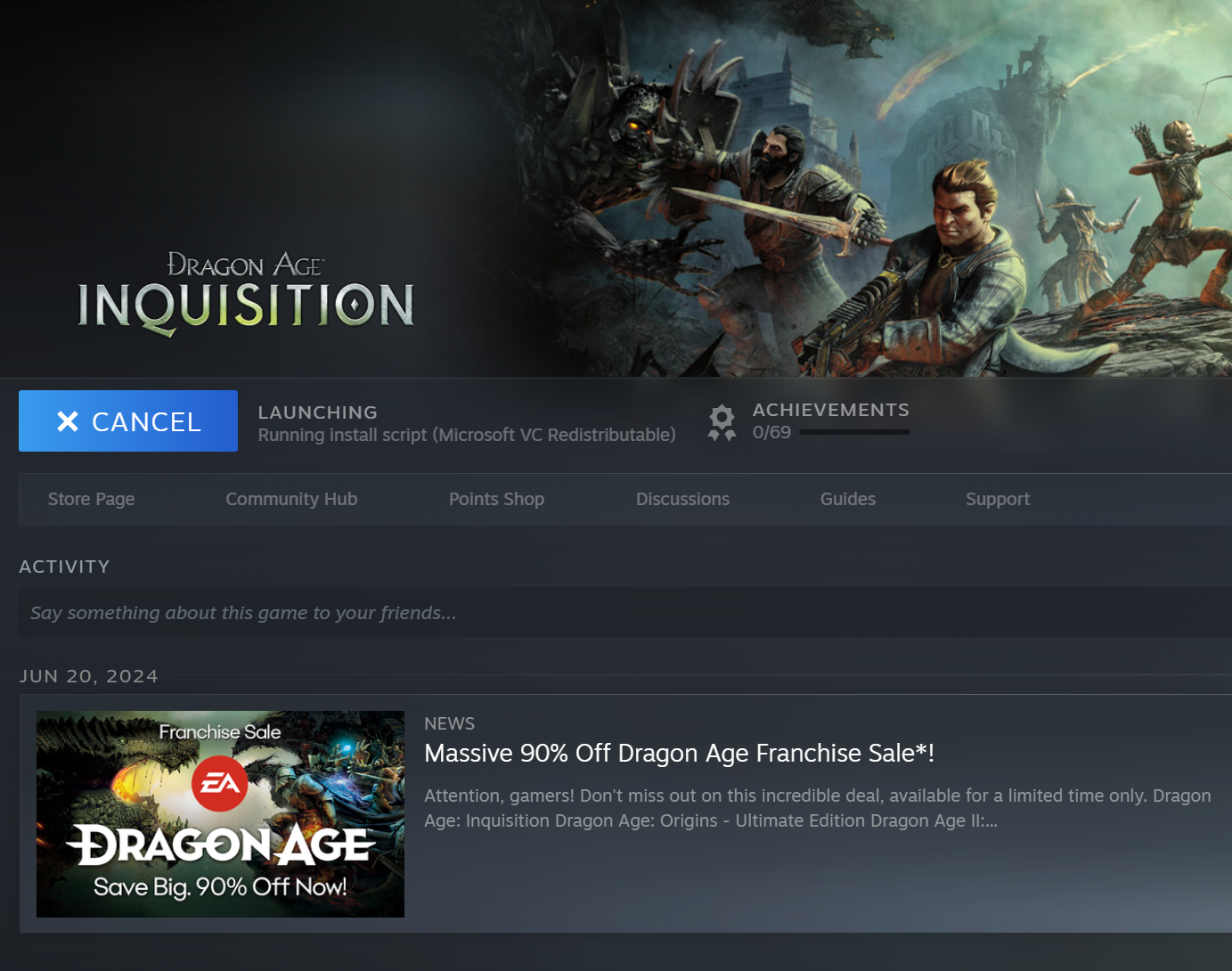The height and width of the screenshot is (971, 1232).
Task: Click the LAUNCHING status text
Action: [x=317, y=412]
